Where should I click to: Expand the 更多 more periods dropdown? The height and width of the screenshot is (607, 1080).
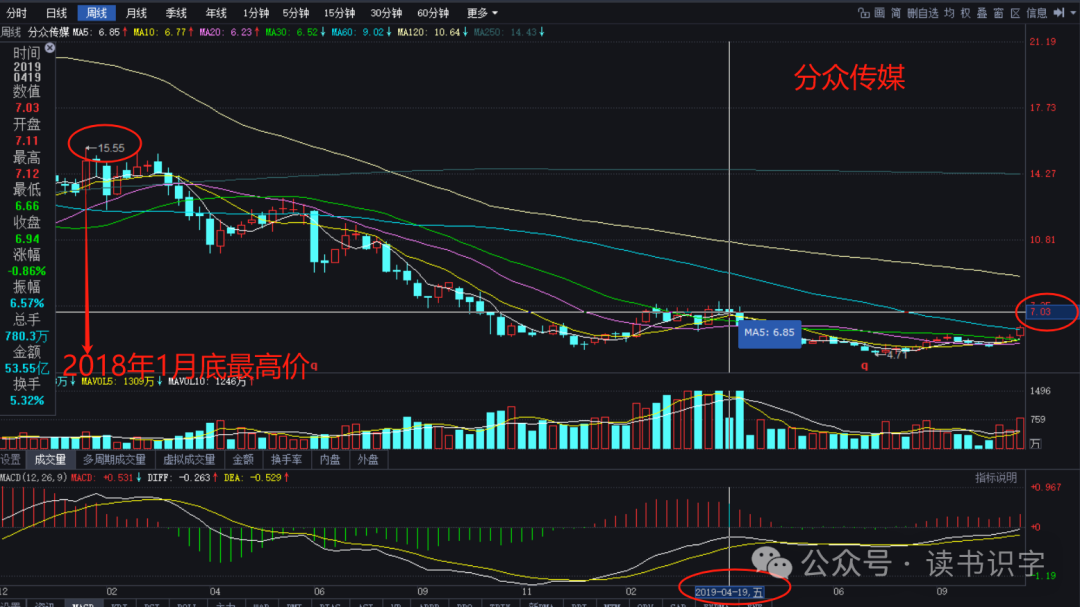[x=482, y=13]
